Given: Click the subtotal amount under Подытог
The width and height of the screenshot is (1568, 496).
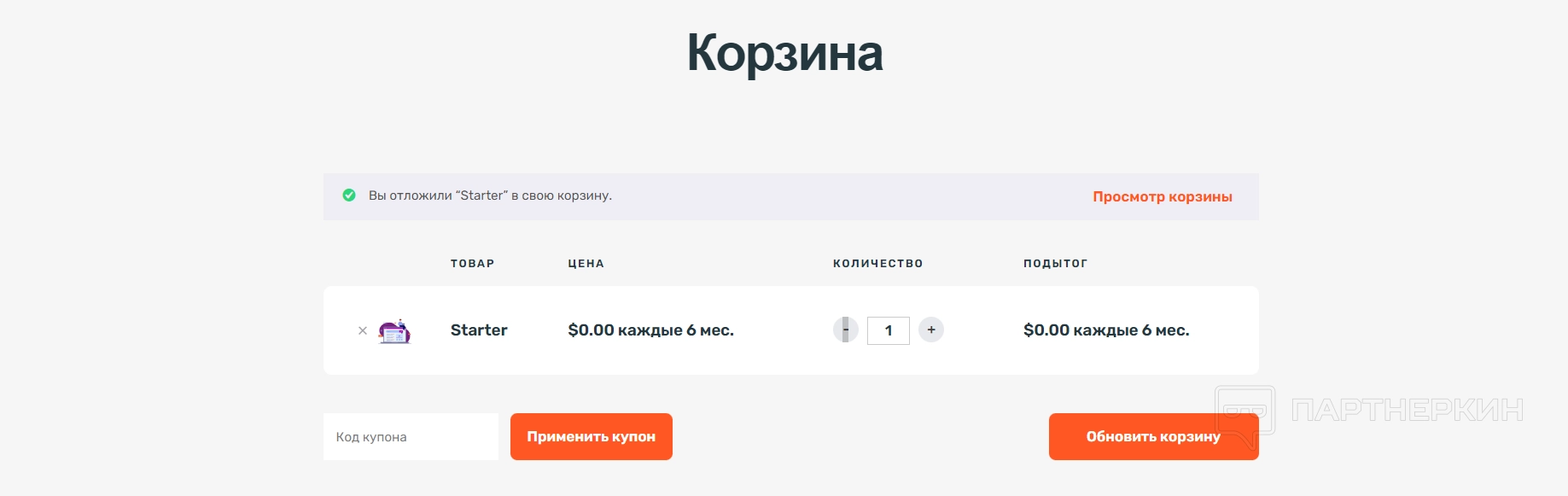Looking at the screenshot, I should 1106,330.
